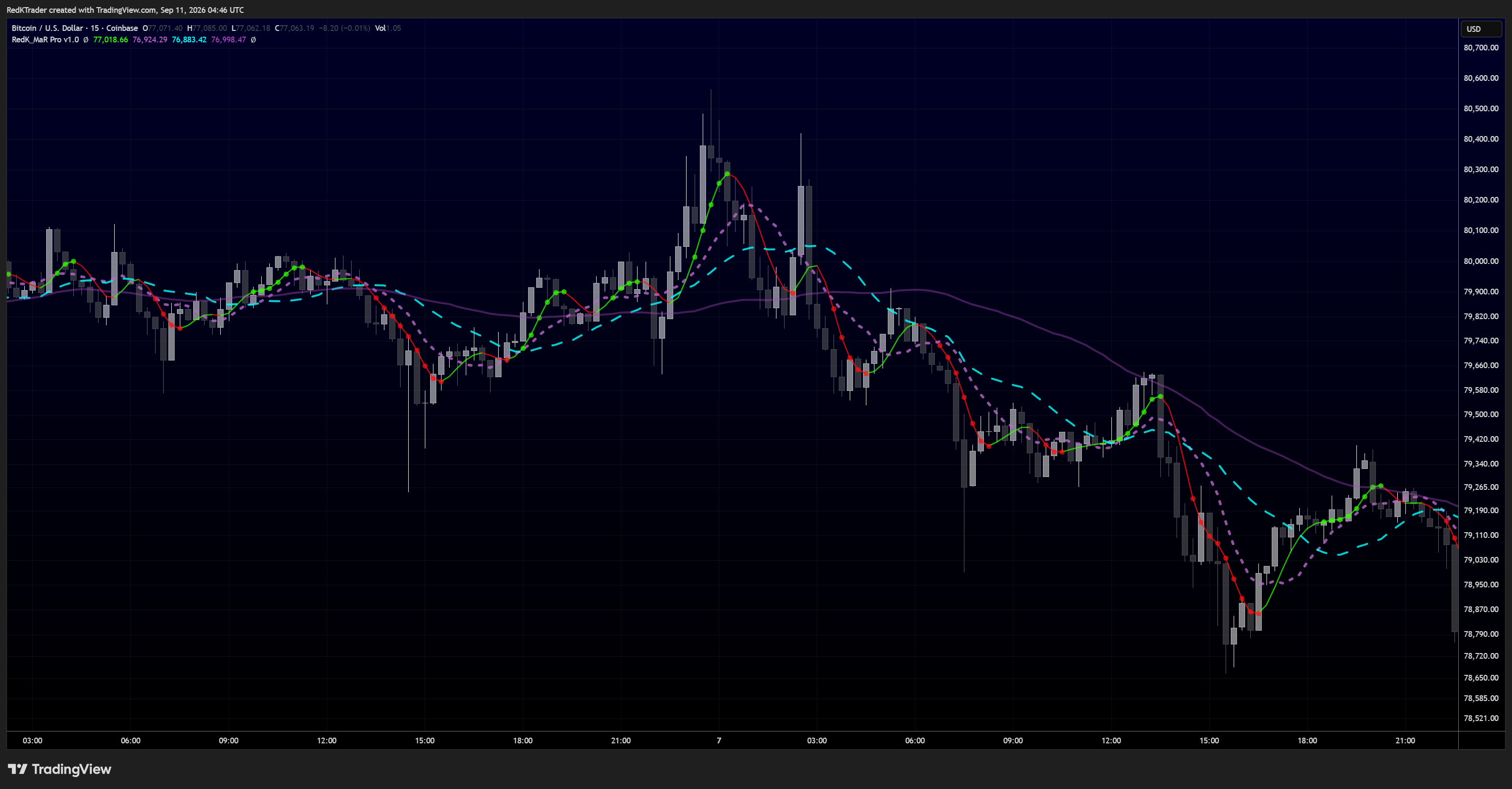Click the low price L77,062.18
The height and width of the screenshot is (789, 1512).
[x=251, y=28]
